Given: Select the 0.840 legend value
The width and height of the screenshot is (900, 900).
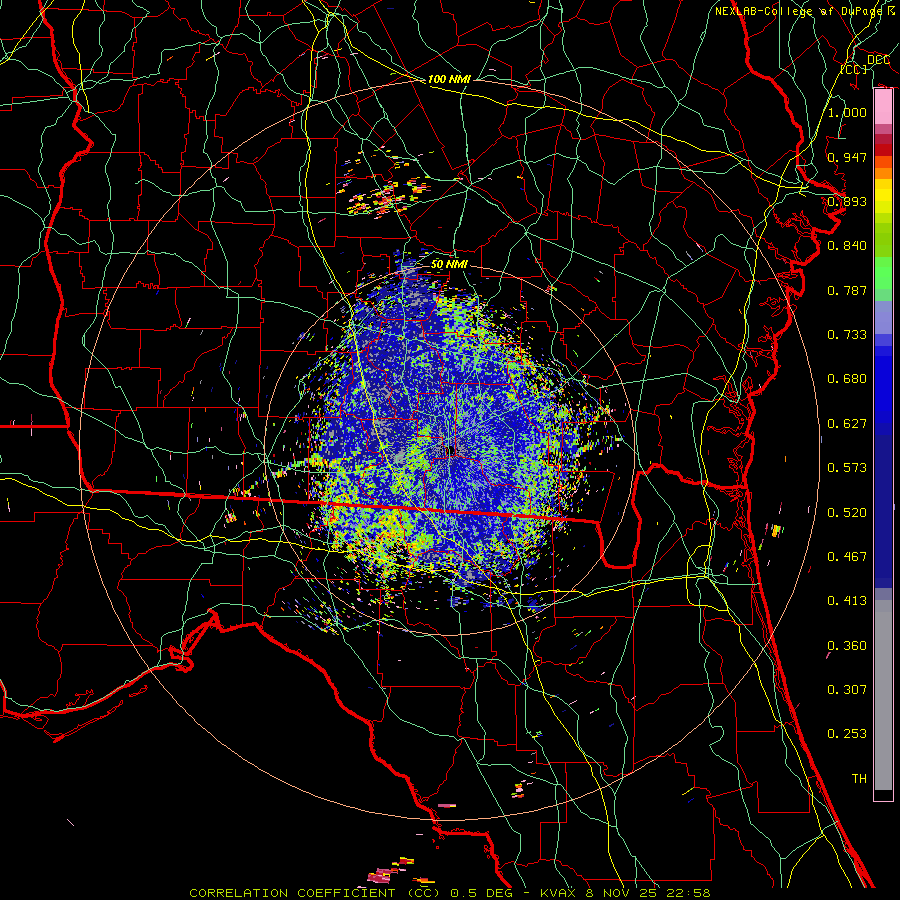Looking at the screenshot, I should 847,246.
